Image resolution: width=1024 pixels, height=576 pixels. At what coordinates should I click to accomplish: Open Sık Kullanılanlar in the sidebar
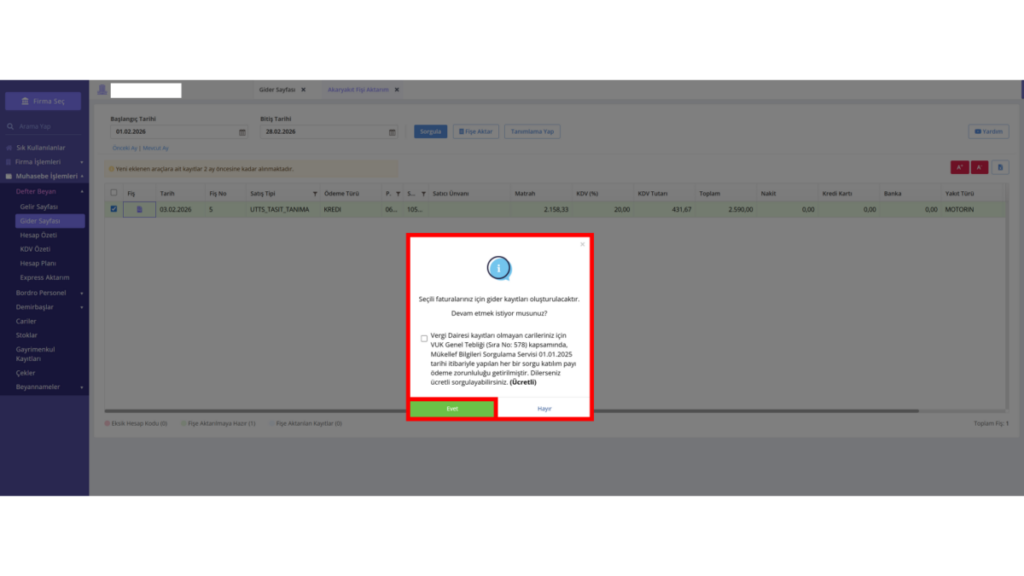click(40, 148)
